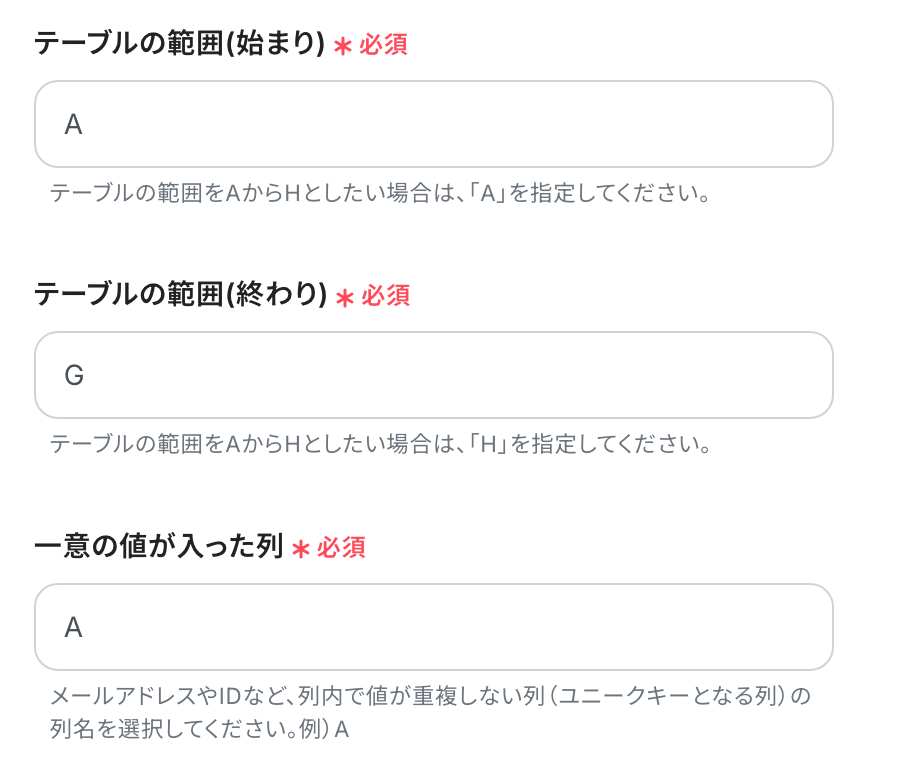Click the 一意の値が入った列 label text
This screenshot has height=768, width=904.
pos(159,546)
